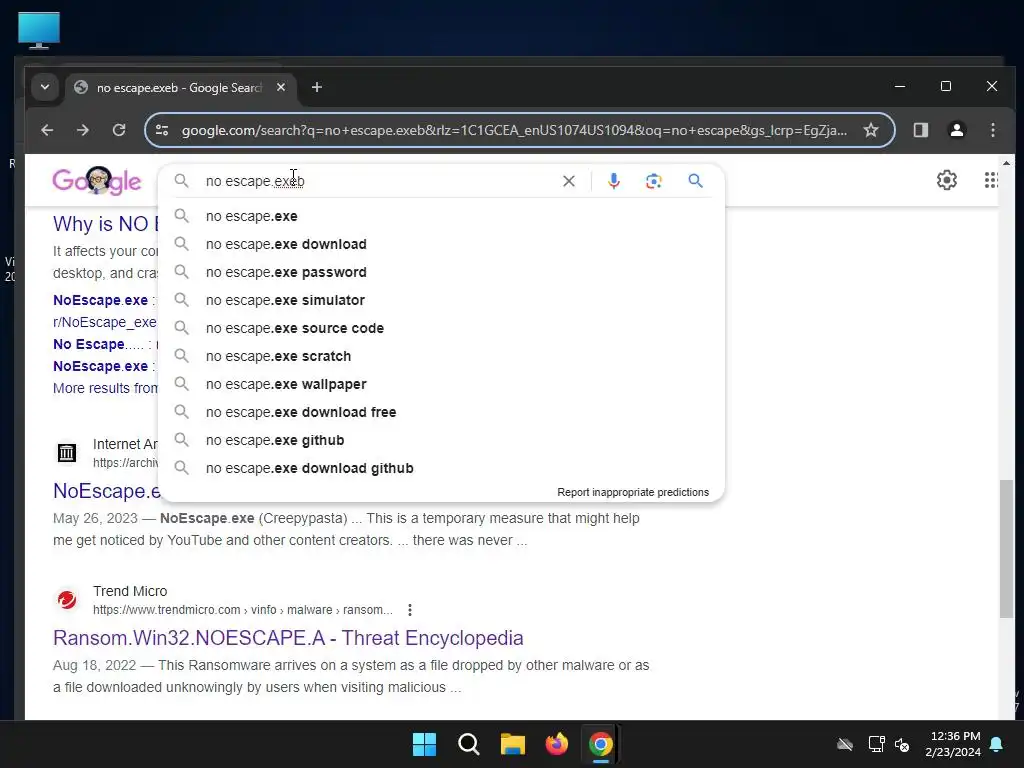Open Google quick settings gear
Viewport: 1024px width, 768px height.
(946, 180)
